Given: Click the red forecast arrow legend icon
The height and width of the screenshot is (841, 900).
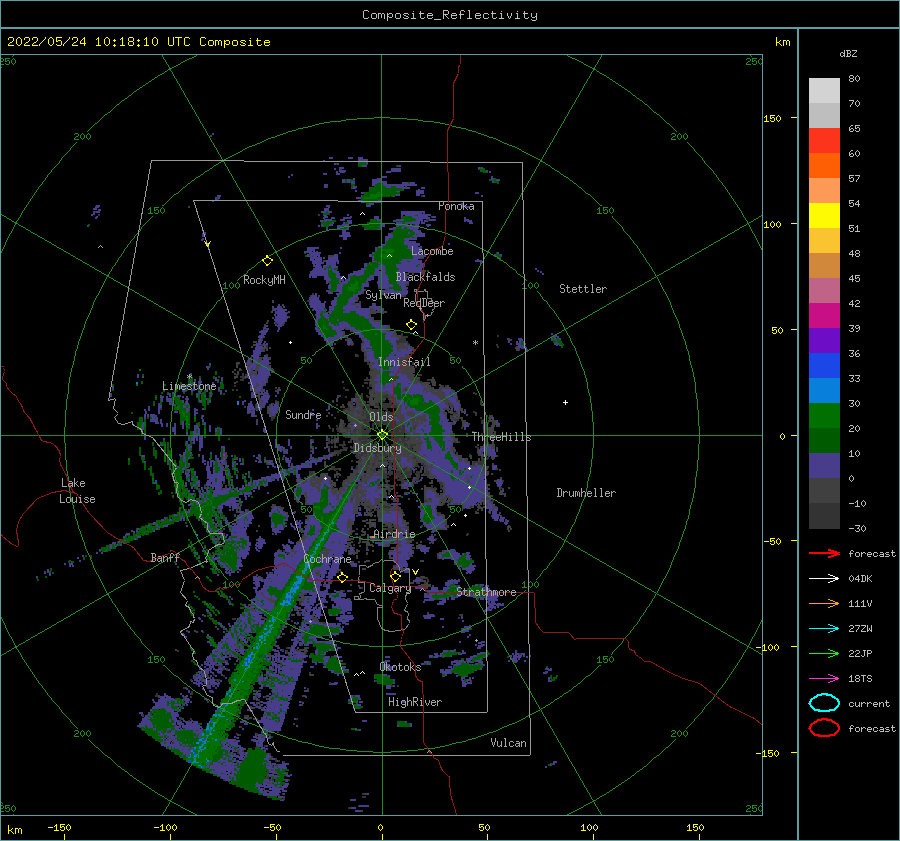Looking at the screenshot, I should coord(824,553).
